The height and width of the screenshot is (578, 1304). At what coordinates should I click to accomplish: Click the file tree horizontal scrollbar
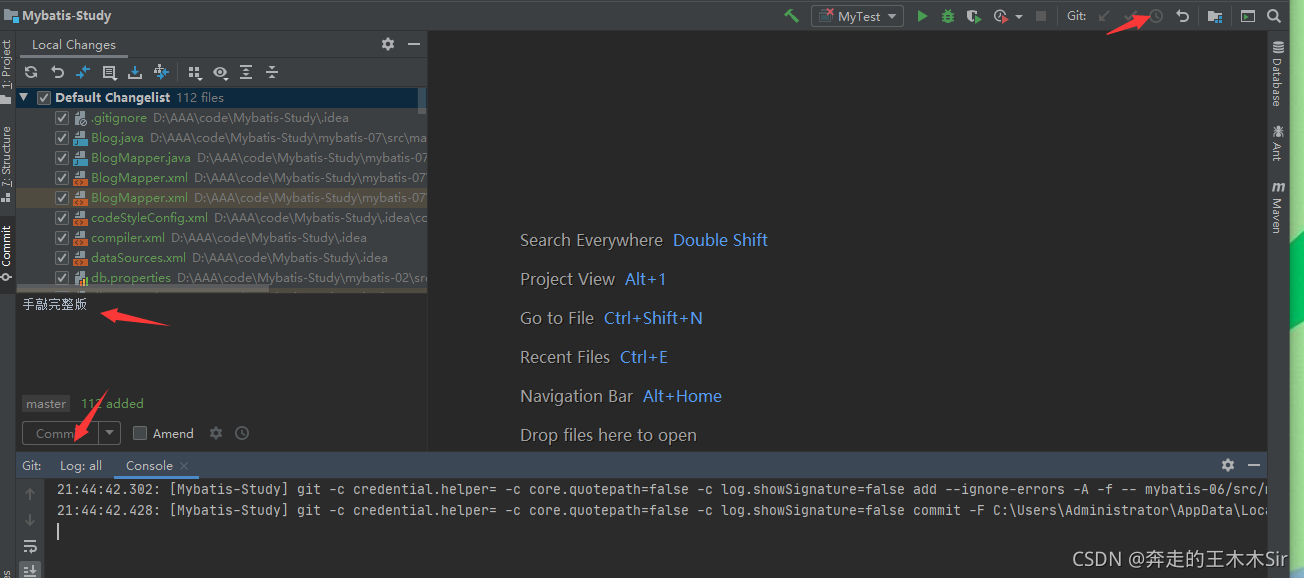coord(143,288)
